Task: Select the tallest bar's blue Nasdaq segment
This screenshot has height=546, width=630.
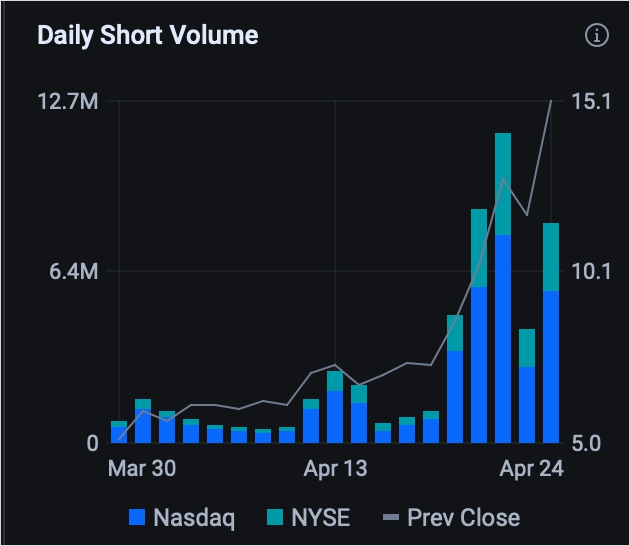Action: [x=503, y=338]
